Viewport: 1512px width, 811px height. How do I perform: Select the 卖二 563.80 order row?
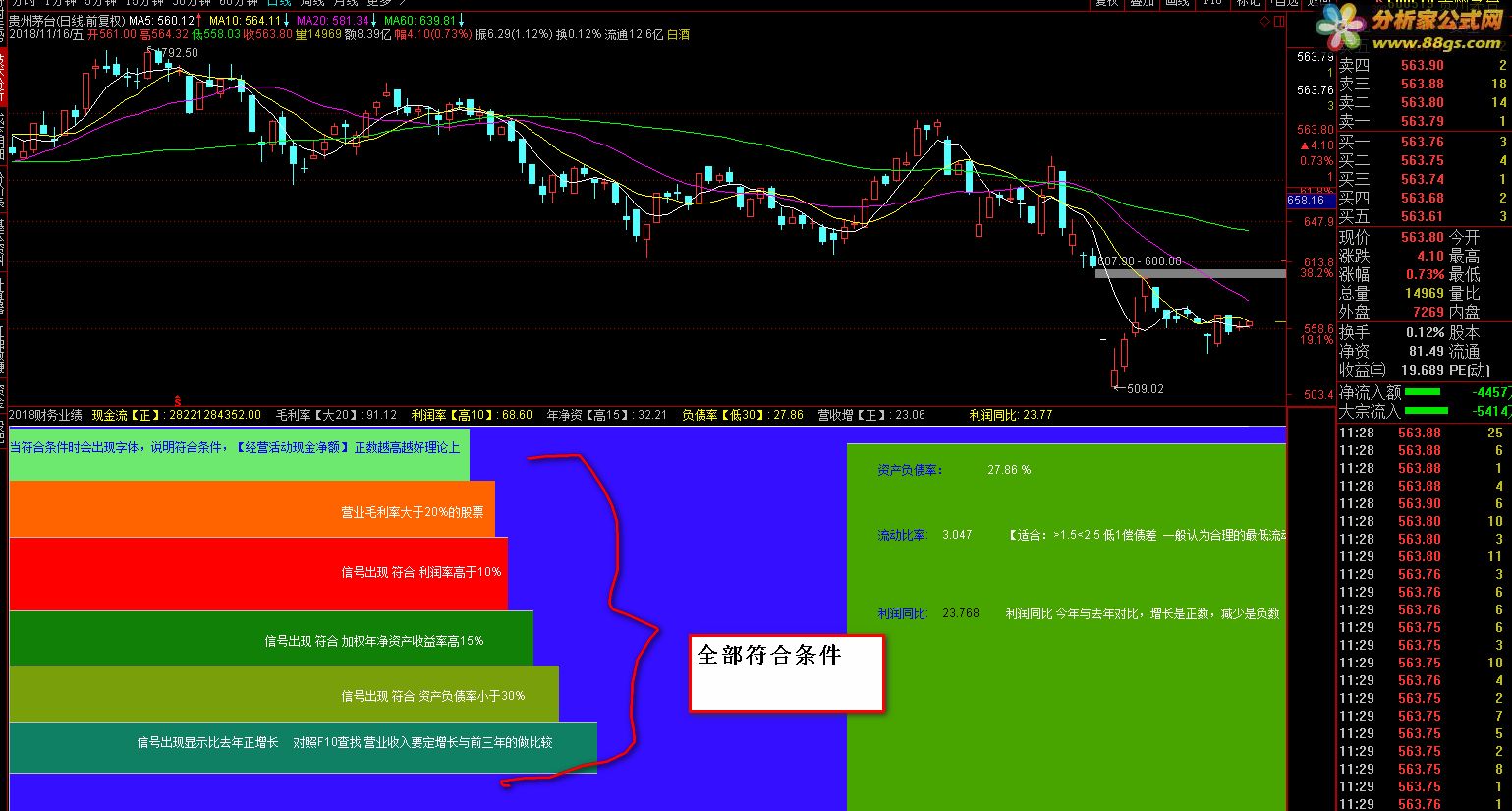pos(1424,102)
